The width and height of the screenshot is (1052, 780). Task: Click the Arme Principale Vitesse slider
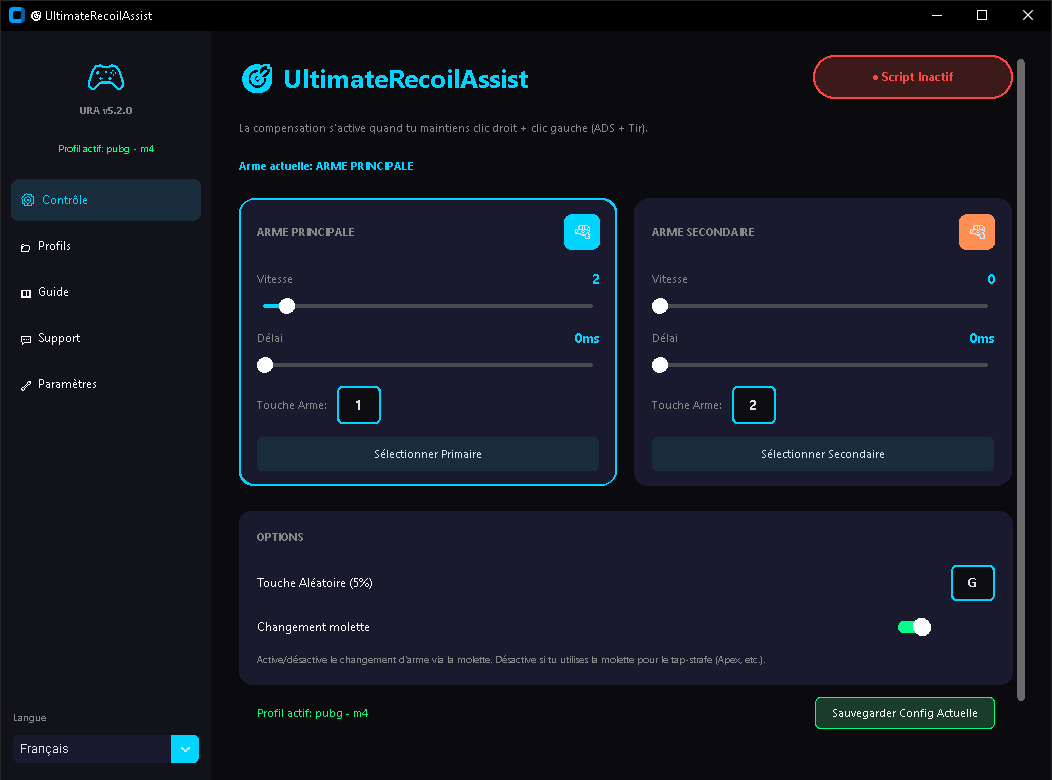tap(427, 306)
